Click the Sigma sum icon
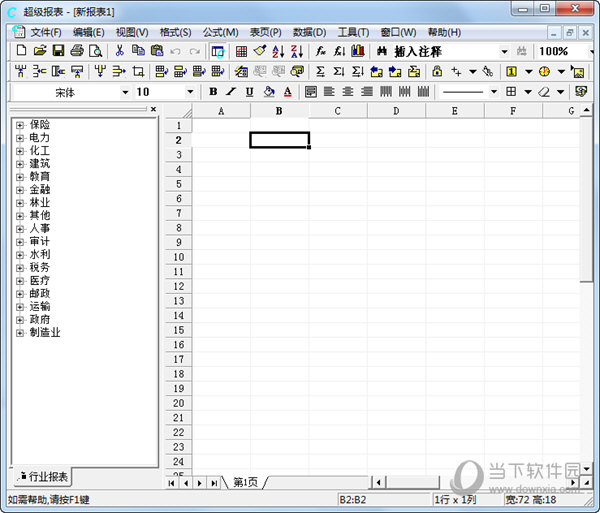 tap(320, 71)
